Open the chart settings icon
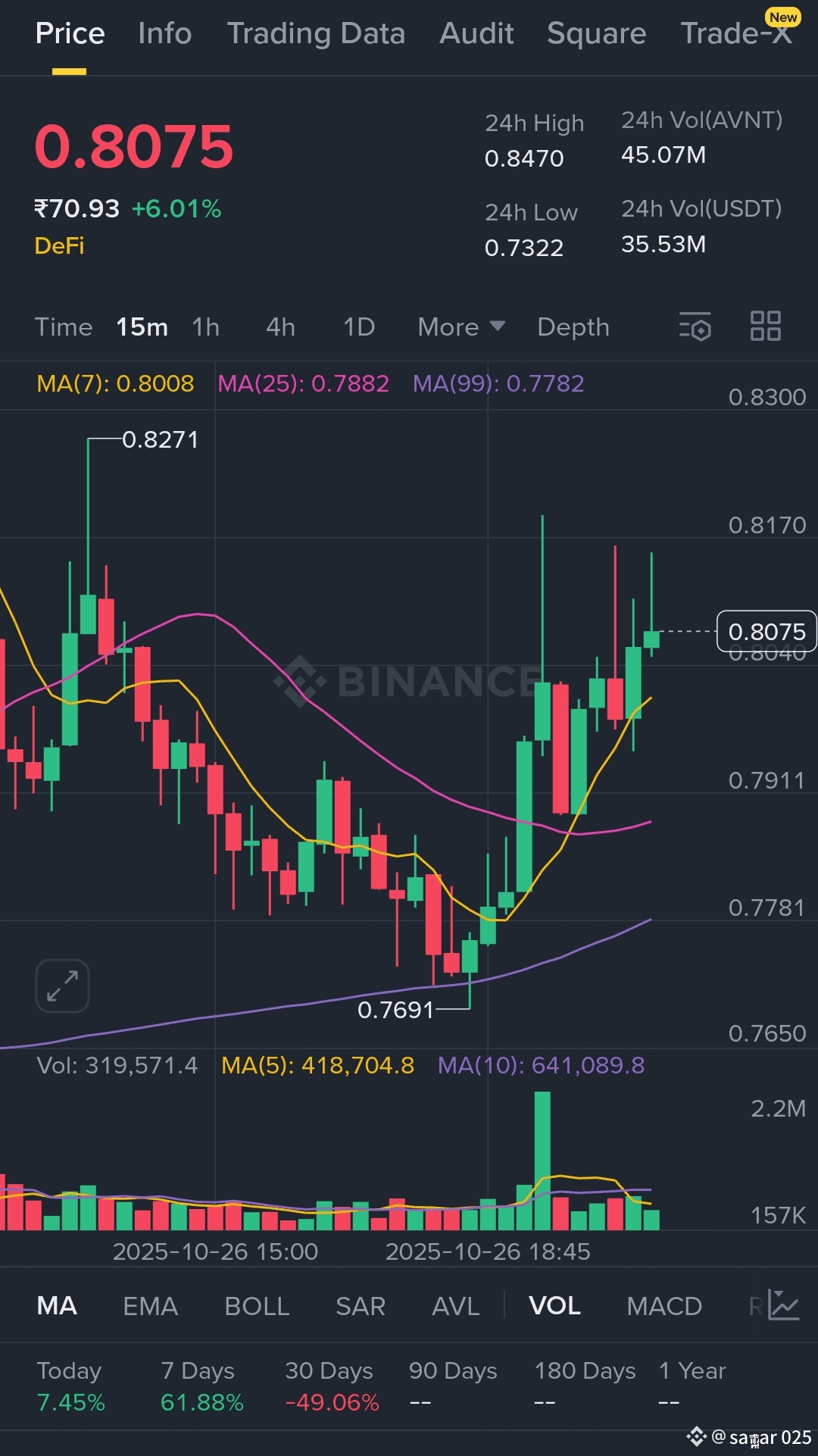818x1456 pixels. pos(695,327)
